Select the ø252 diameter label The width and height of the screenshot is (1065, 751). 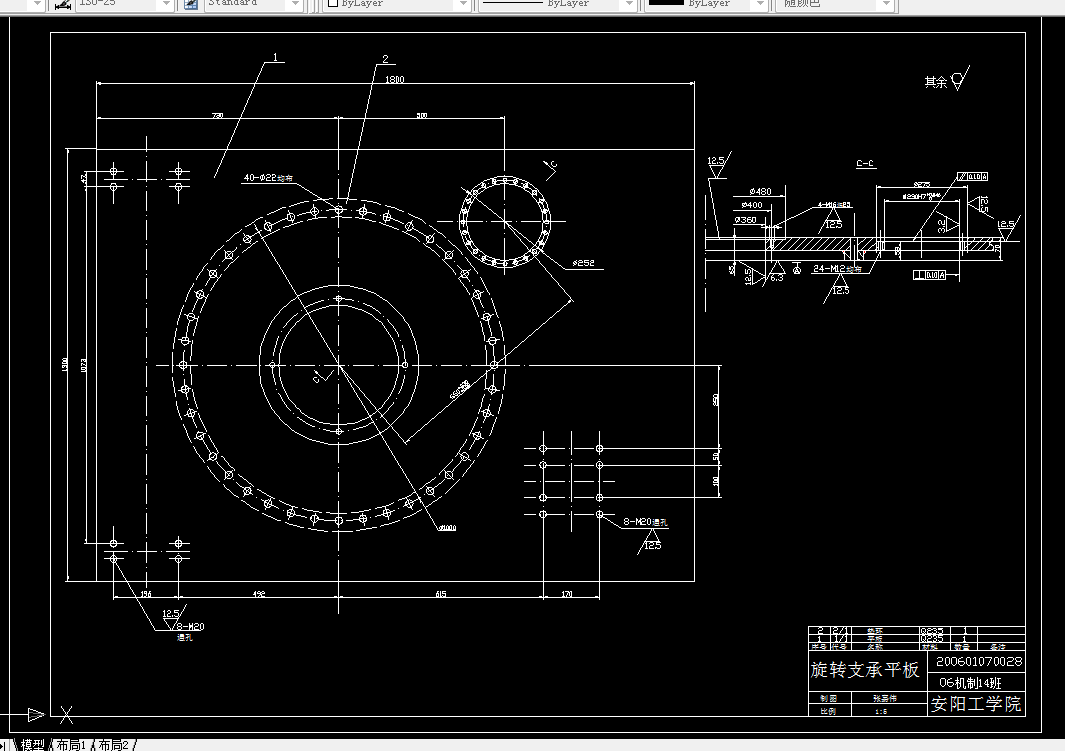[x=583, y=263]
